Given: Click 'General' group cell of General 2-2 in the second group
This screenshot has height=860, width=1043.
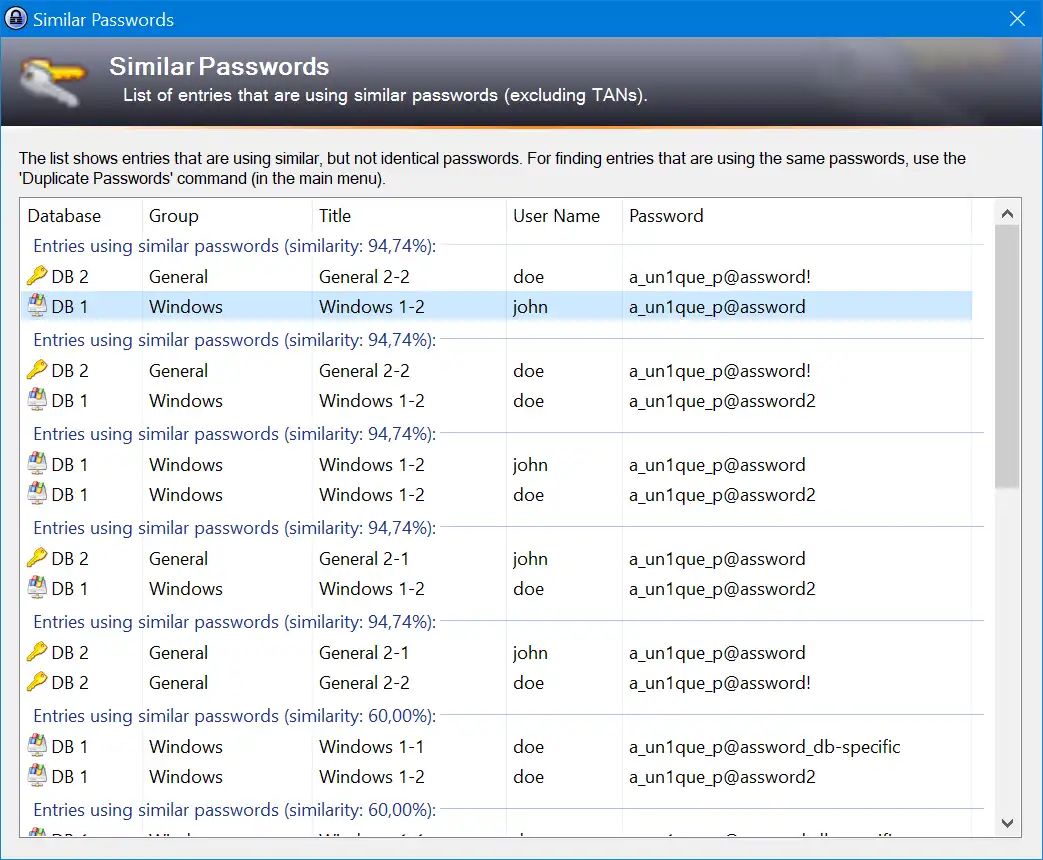Looking at the screenshot, I should click(x=178, y=370).
